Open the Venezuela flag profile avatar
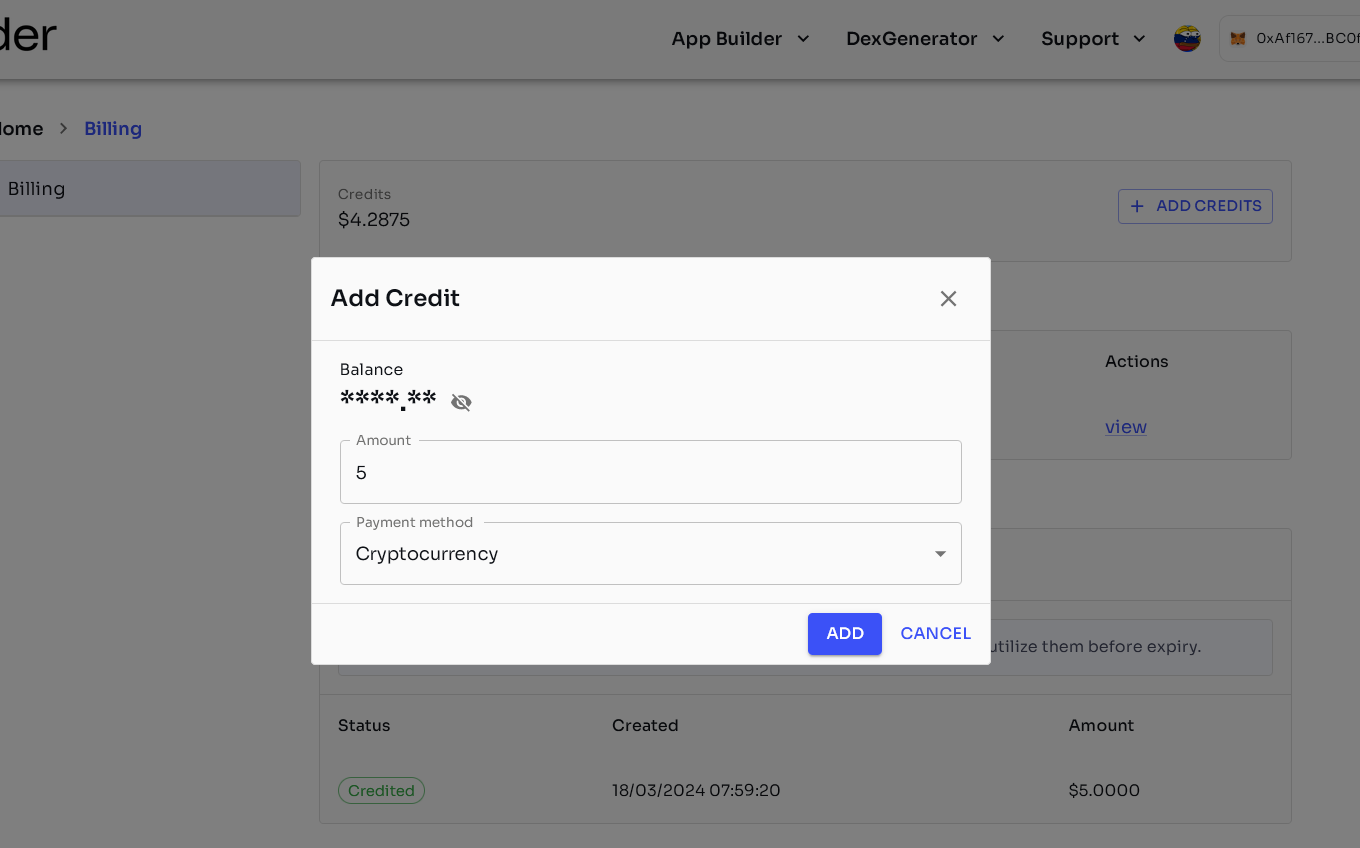The image size is (1360, 848). [x=1186, y=38]
